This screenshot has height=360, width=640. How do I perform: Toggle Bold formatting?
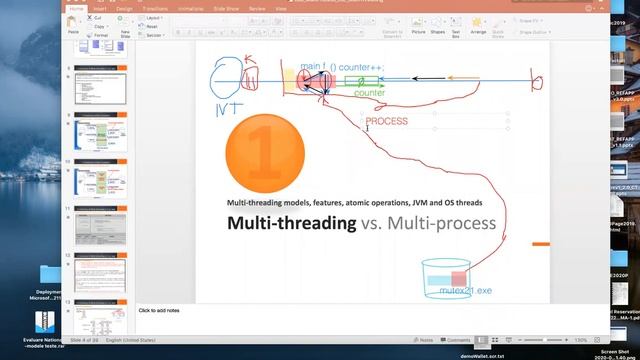point(178,33)
